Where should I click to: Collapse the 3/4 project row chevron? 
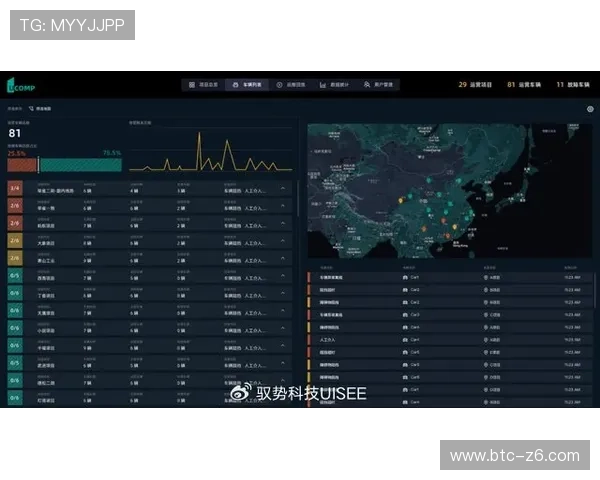[282, 188]
